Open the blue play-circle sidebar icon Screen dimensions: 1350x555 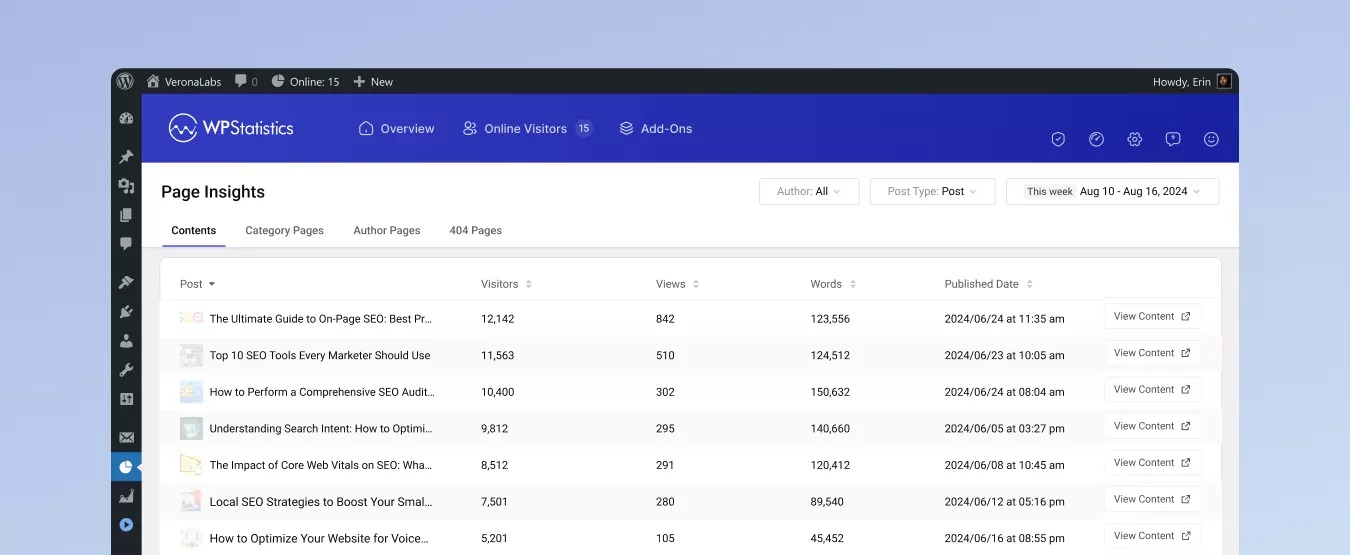click(x=126, y=524)
